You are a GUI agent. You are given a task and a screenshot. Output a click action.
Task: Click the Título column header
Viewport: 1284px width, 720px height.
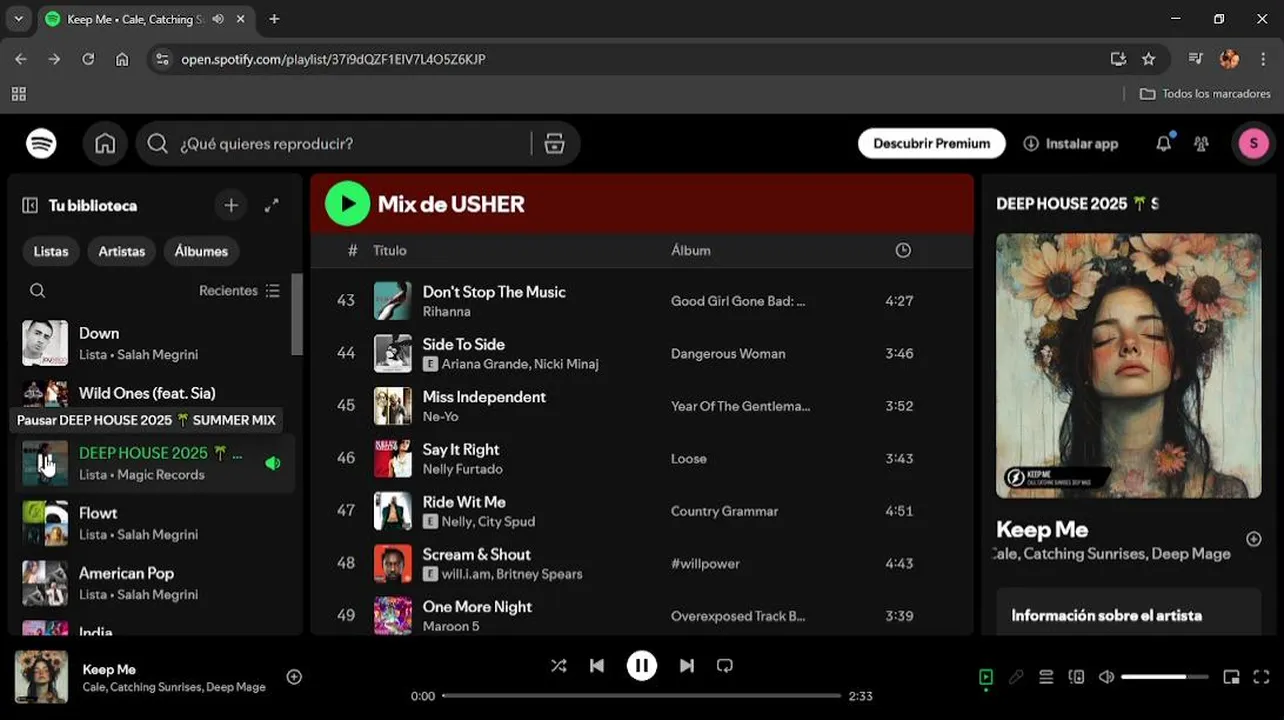[390, 250]
